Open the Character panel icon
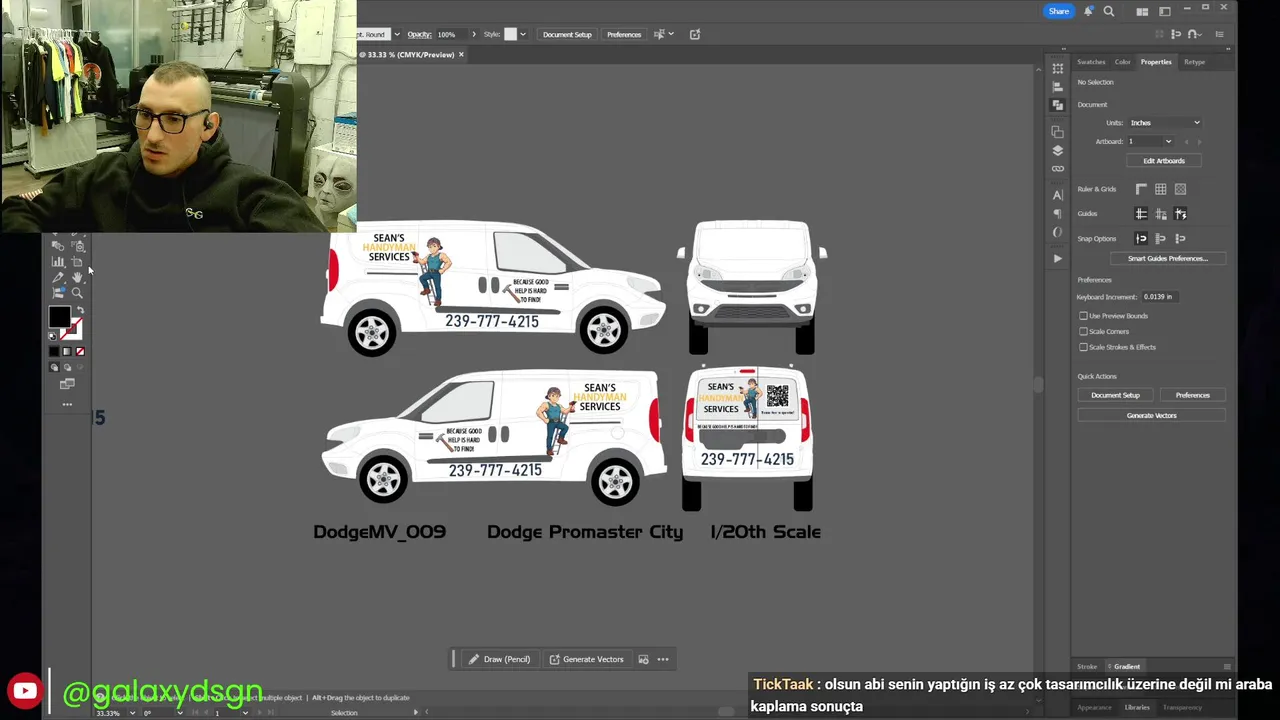Screen dimensions: 1280x720 pos(1058,195)
